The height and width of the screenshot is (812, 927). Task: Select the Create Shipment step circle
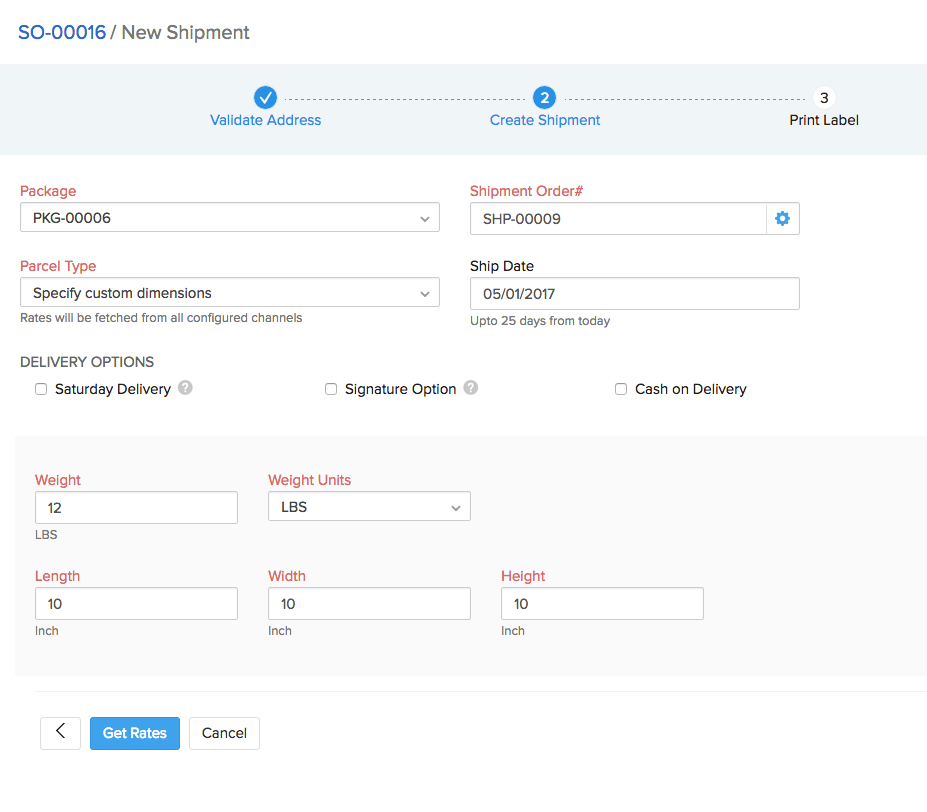pos(544,98)
